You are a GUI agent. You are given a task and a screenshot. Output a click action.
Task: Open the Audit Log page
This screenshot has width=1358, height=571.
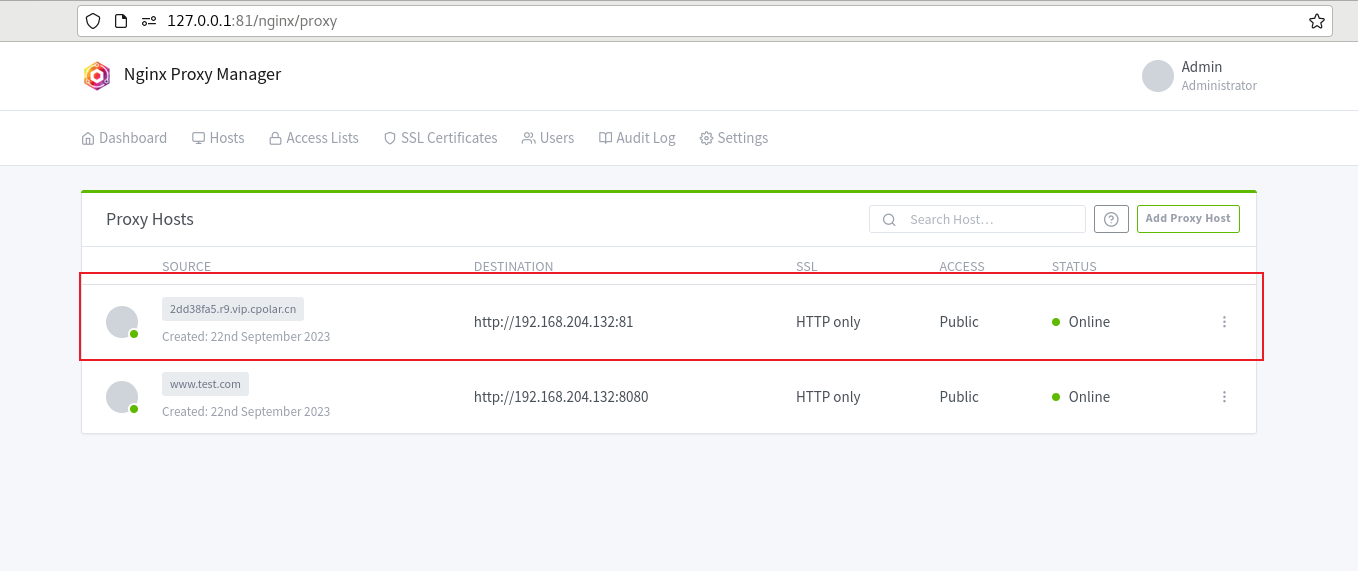point(637,138)
